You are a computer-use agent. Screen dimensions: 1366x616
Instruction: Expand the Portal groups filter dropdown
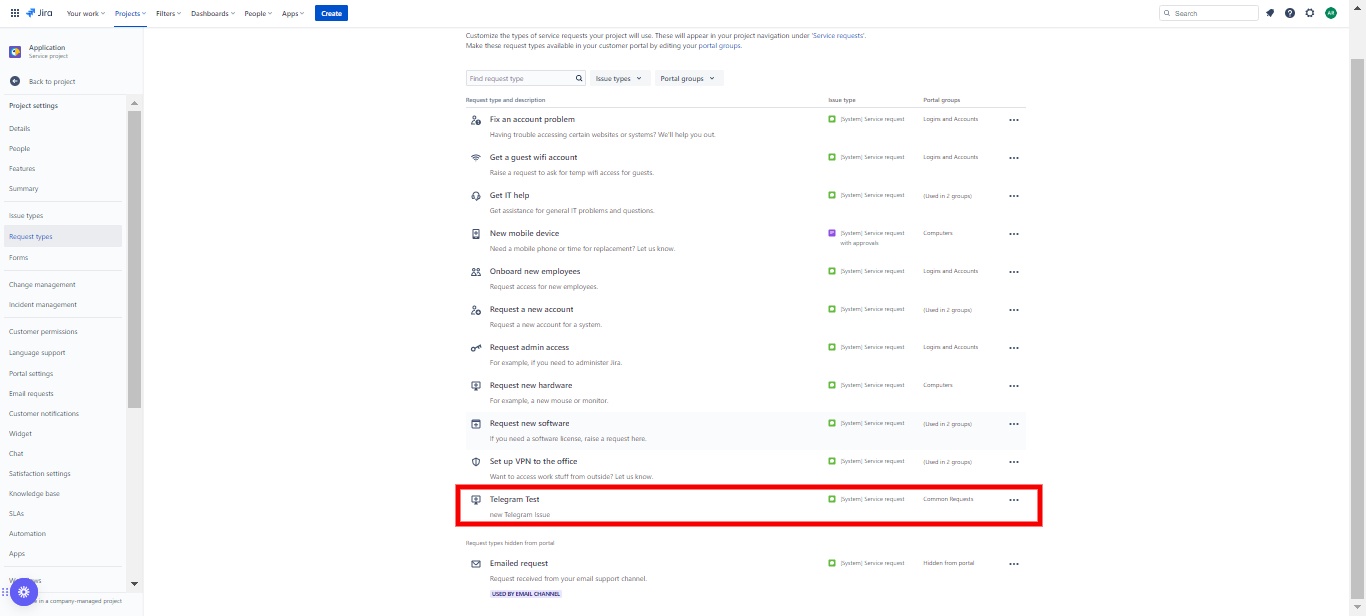coord(688,78)
